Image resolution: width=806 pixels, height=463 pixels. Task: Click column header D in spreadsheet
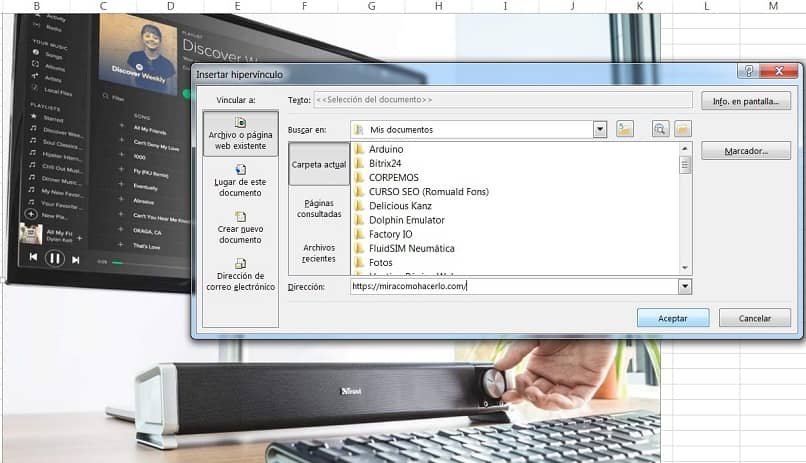[171, 6]
